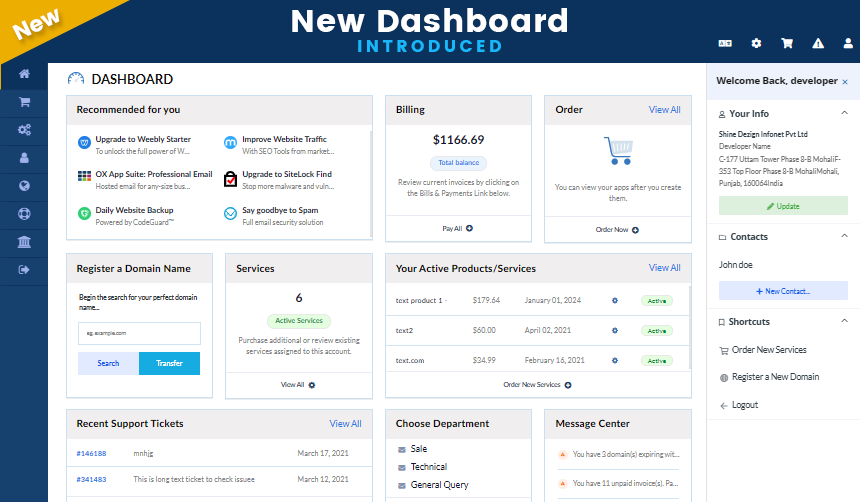
Task: Click the domain name search field
Action: [139, 333]
